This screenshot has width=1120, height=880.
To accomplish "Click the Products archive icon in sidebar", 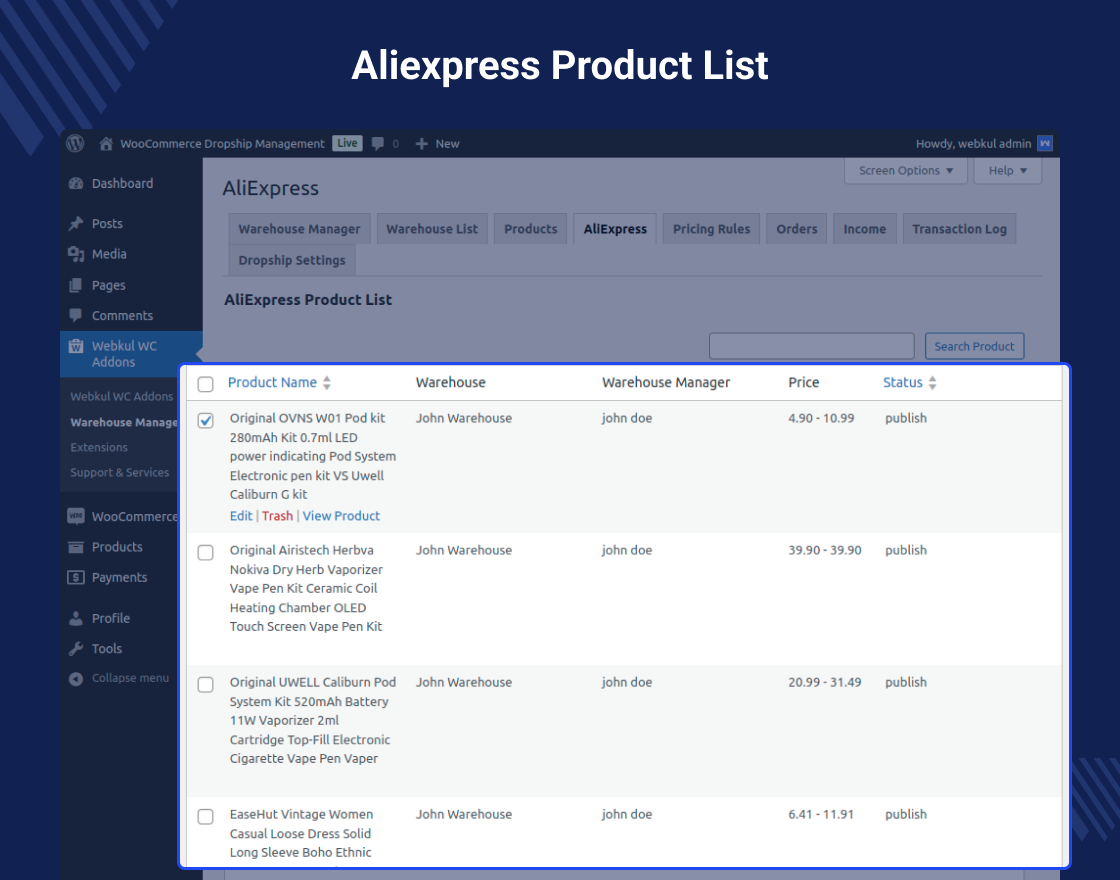I will 76,547.
